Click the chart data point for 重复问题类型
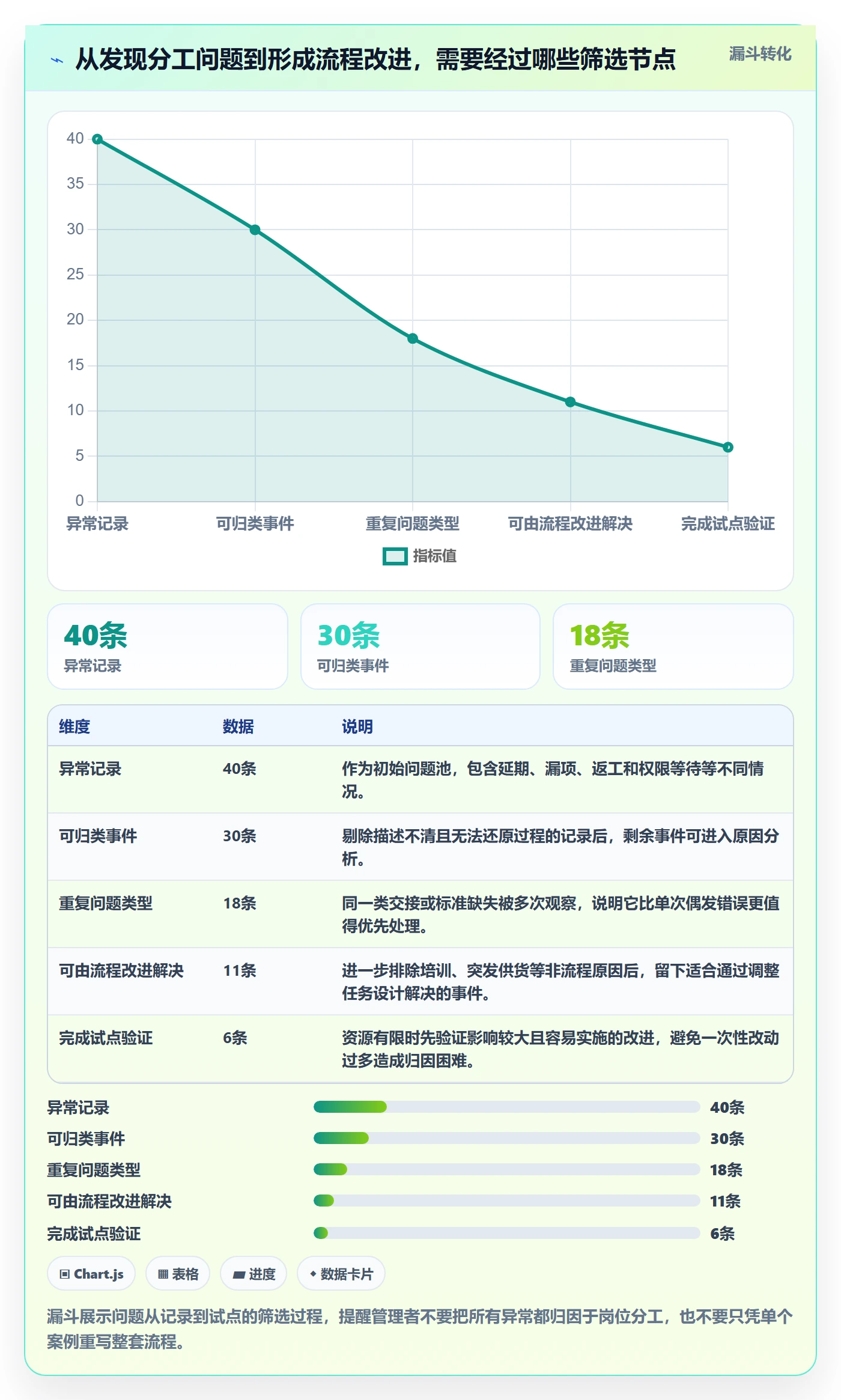 click(413, 338)
